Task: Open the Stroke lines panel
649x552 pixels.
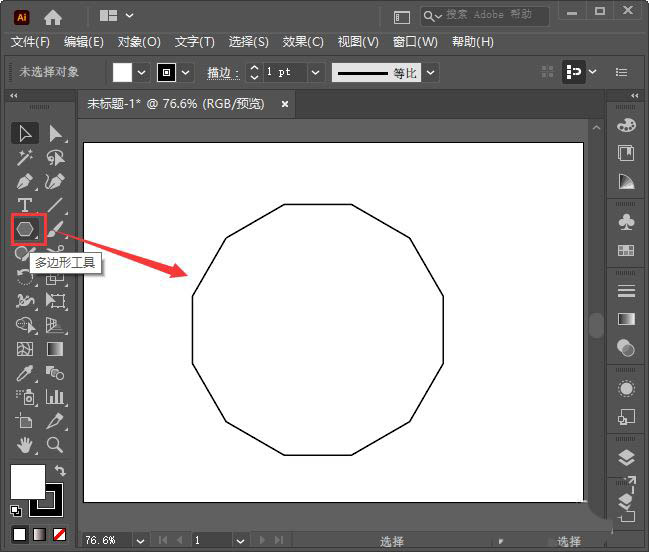Action: [626, 291]
